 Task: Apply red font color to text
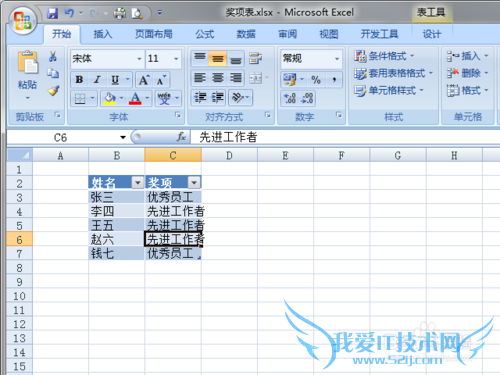(x=135, y=98)
